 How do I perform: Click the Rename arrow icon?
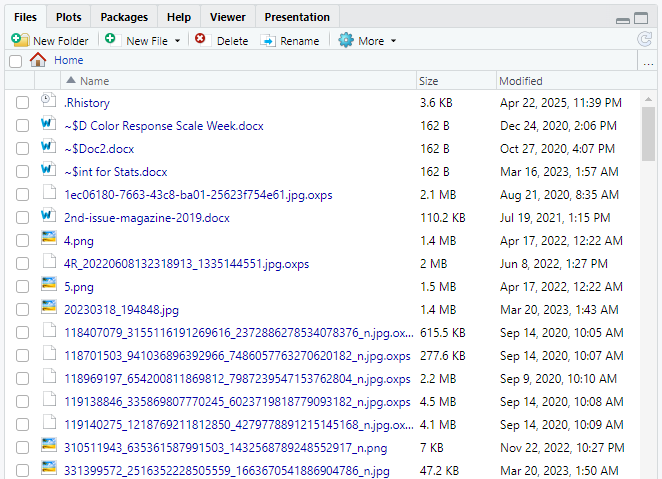click(268, 41)
